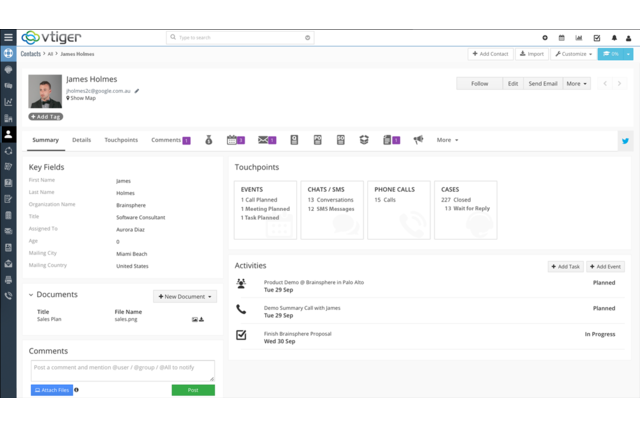Click in the comment text box

[122, 370]
